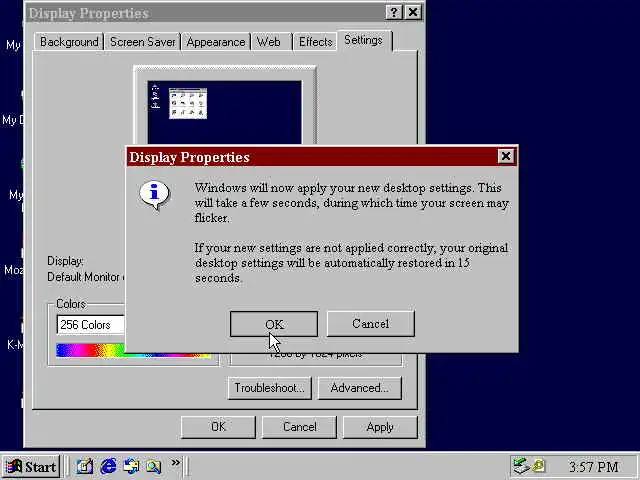Expand the quick launch overflow chevron
640x480 pixels.
(x=176, y=462)
